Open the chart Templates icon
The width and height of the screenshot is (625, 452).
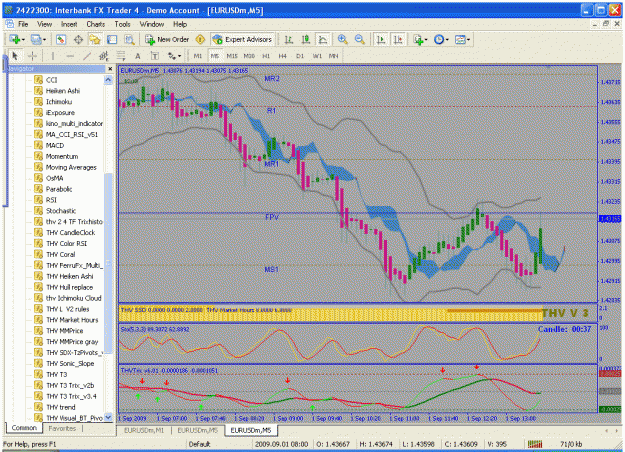pyautogui.click(x=460, y=39)
